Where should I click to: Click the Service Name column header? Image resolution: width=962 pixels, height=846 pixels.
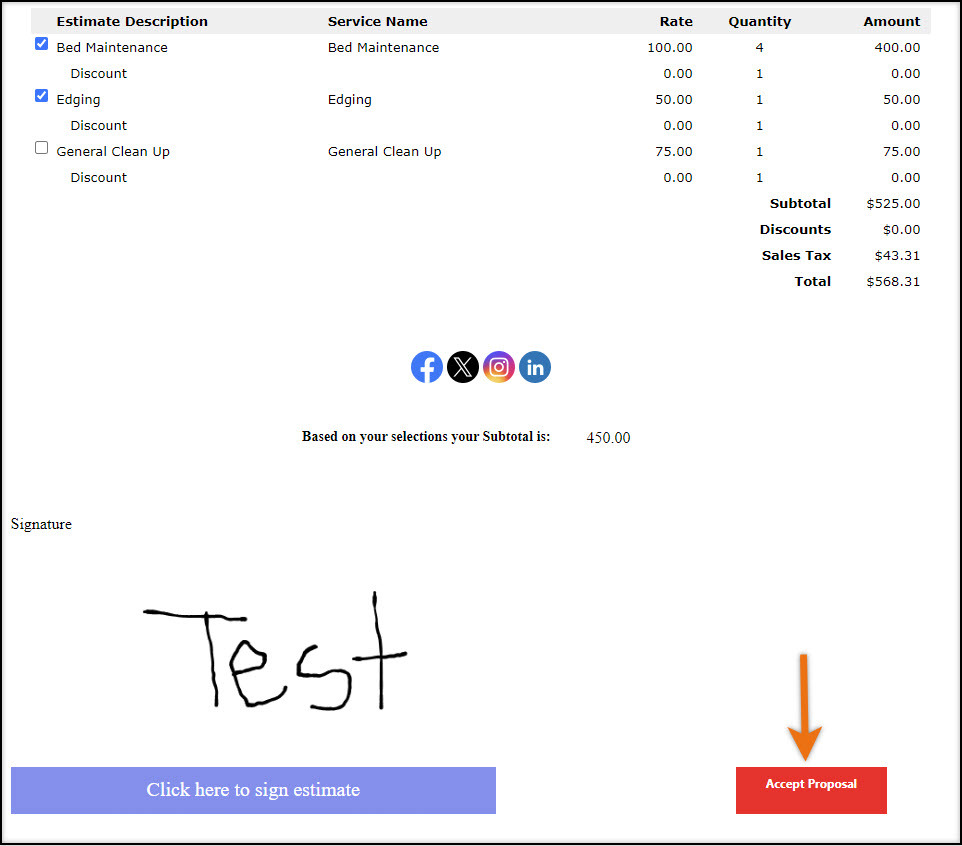coord(377,21)
